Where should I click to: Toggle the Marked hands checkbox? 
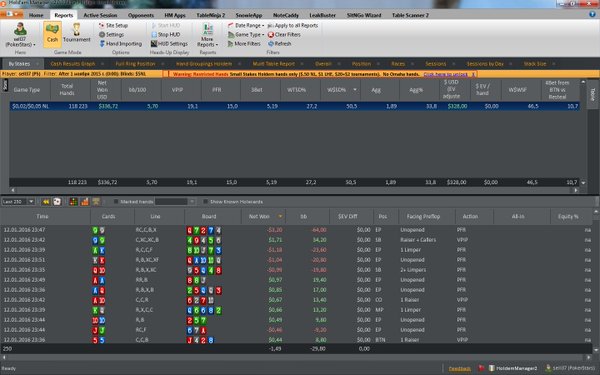pos(116,202)
